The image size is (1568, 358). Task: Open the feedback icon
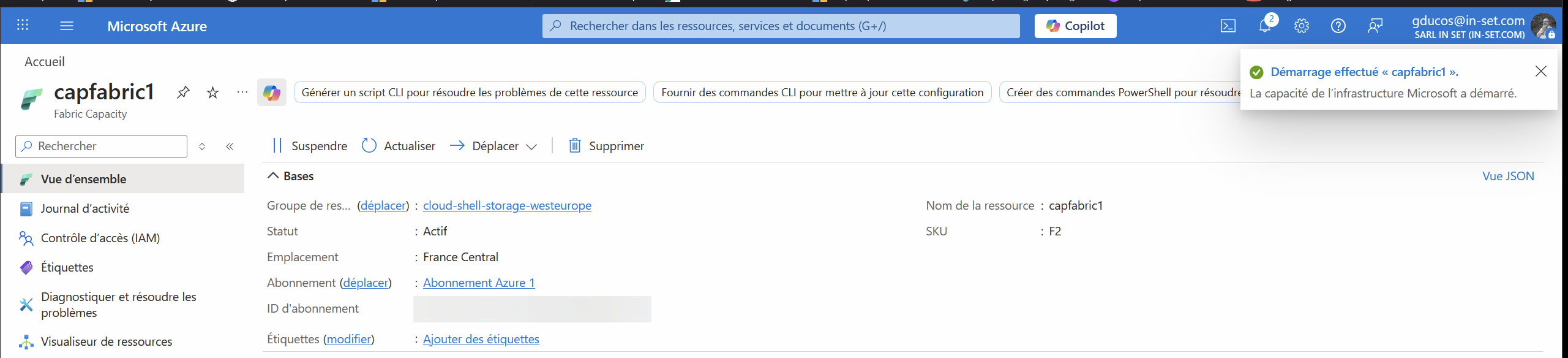click(x=1375, y=26)
